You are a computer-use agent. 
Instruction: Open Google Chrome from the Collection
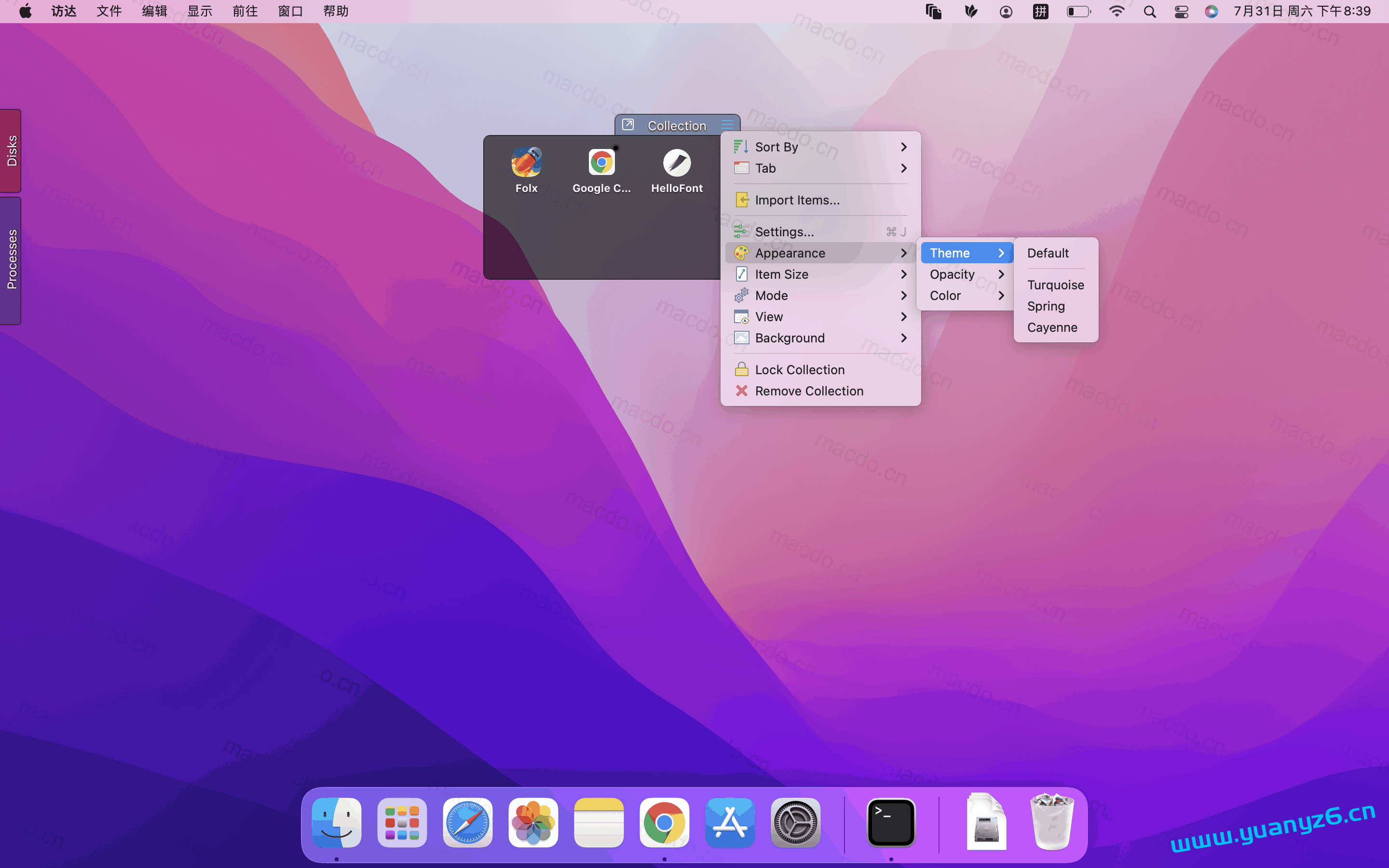[600, 166]
